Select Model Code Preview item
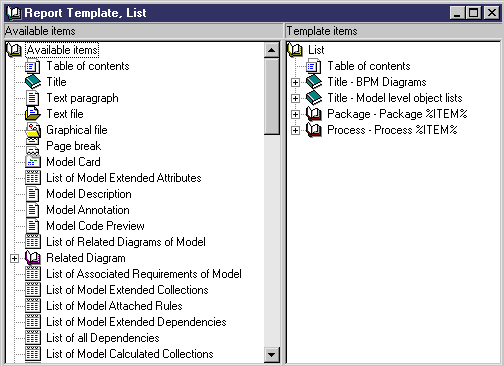Image resolution: width=504 pixels, height=366 pixels. [x=95, y=226]
